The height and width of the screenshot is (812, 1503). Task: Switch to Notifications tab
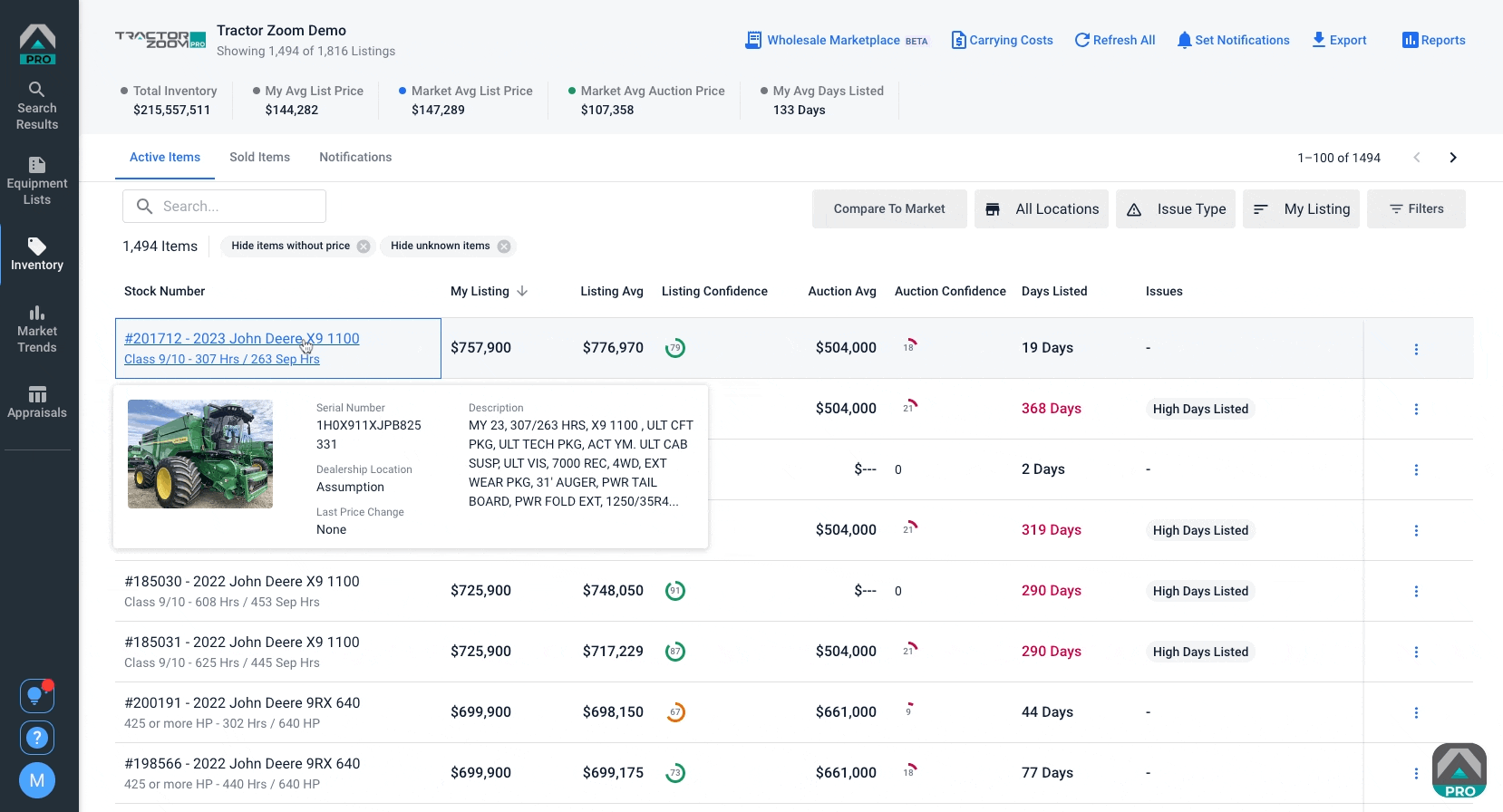(355, 157)
